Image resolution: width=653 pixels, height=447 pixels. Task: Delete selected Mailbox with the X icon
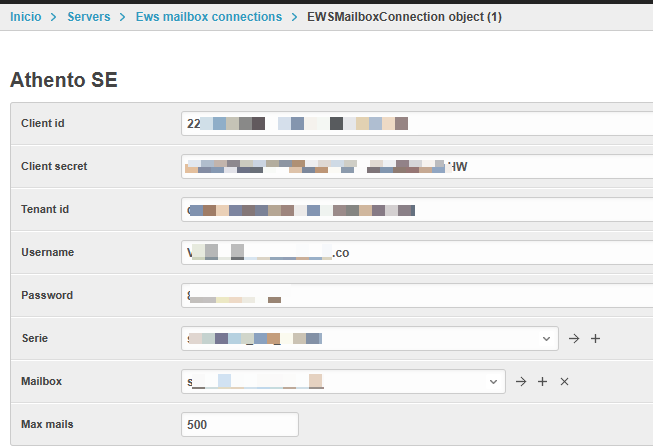pyautogui.click(x=564, y=382)
